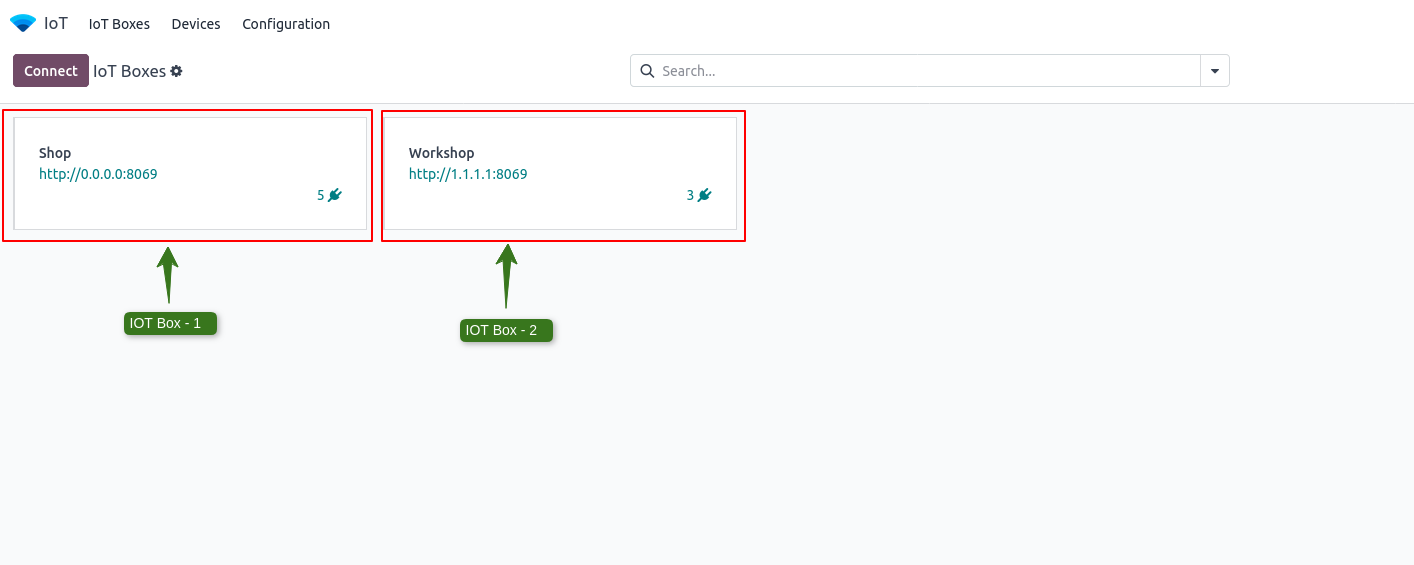1414x565 pixels.
Task: Click the plug icon on Workshop card
Action: [705, 195]
